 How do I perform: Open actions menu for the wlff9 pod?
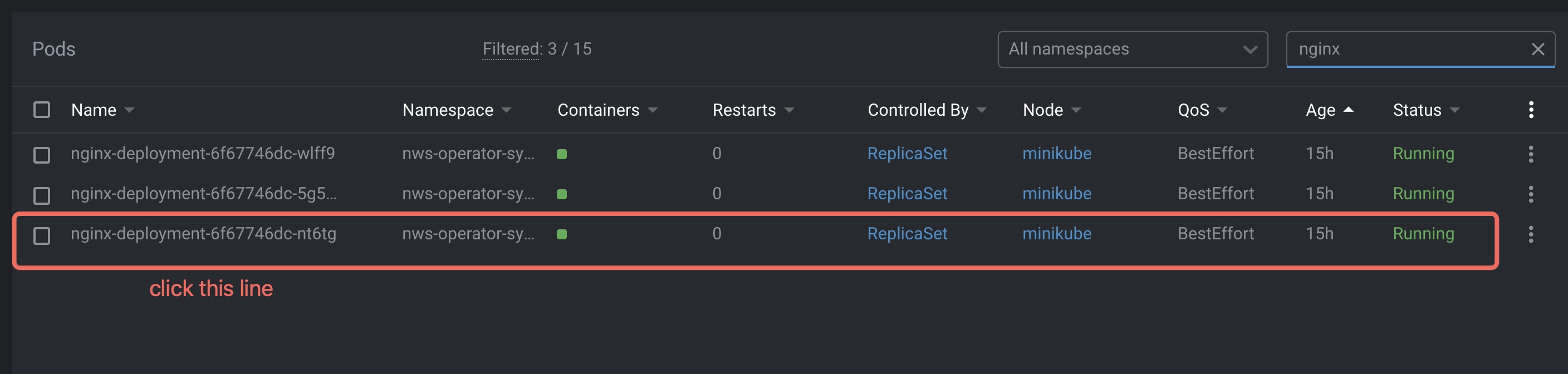(x=1530, y=154)
